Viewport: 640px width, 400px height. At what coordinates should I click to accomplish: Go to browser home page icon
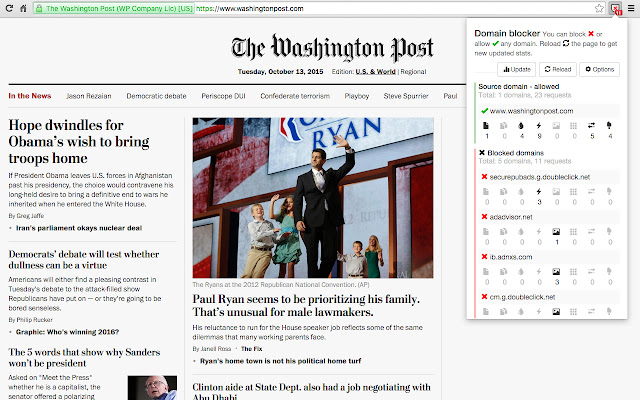[x=23, y=8]
